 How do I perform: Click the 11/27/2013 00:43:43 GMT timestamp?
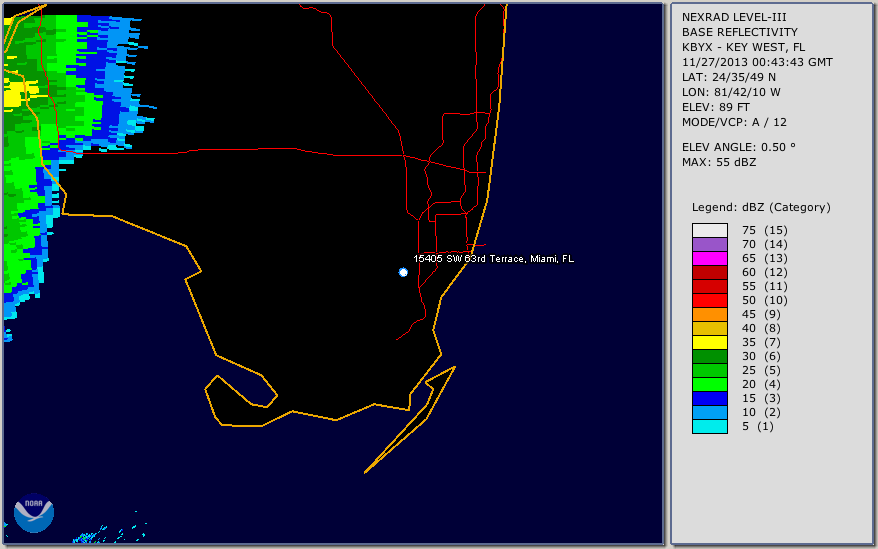click(x=757, y=62)
